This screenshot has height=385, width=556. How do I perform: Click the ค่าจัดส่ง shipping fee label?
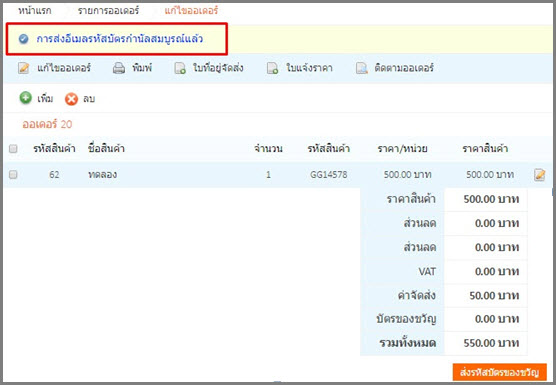417,295
